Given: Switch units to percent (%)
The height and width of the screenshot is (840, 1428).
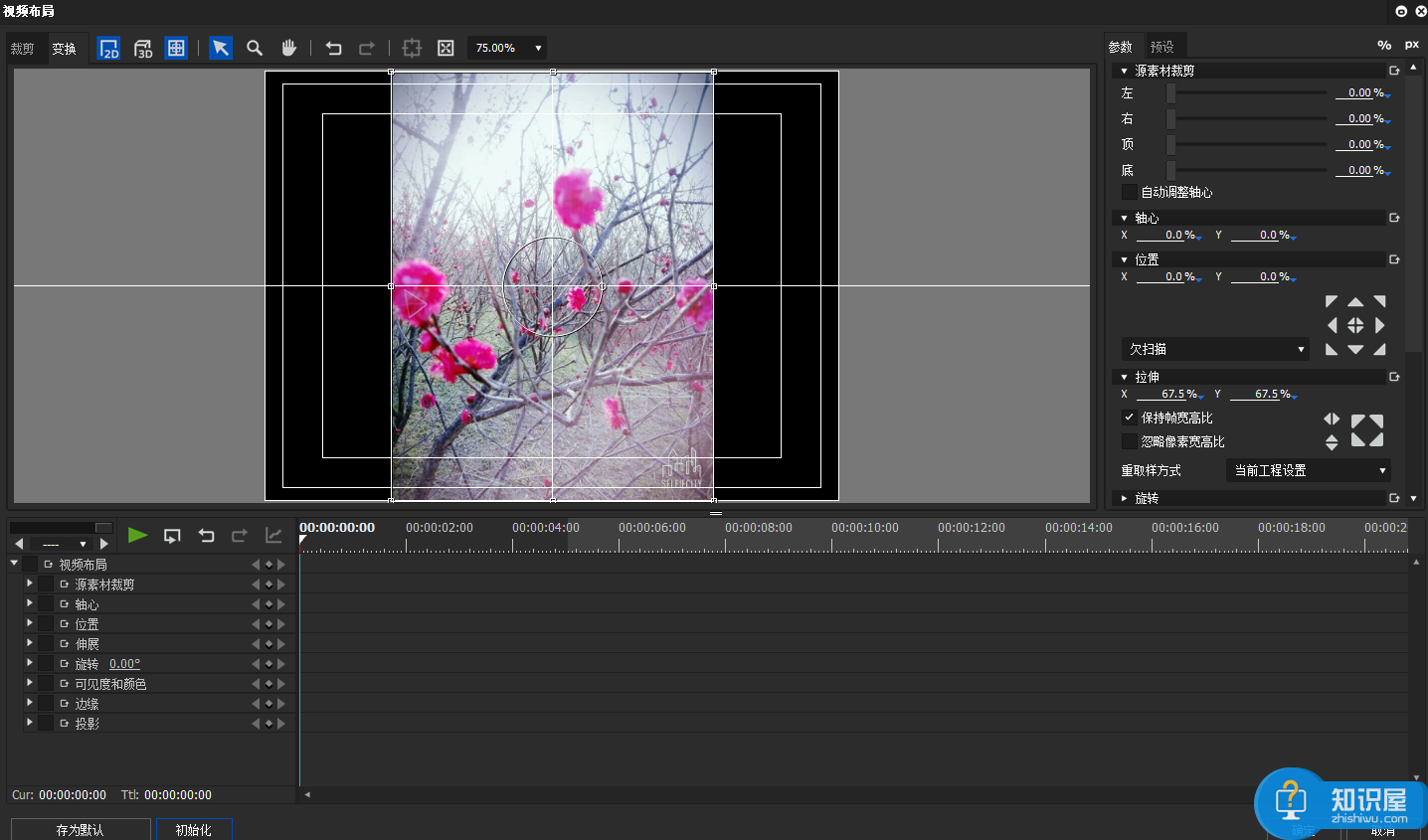Looking at the screenshot, I should point(1384,45).
